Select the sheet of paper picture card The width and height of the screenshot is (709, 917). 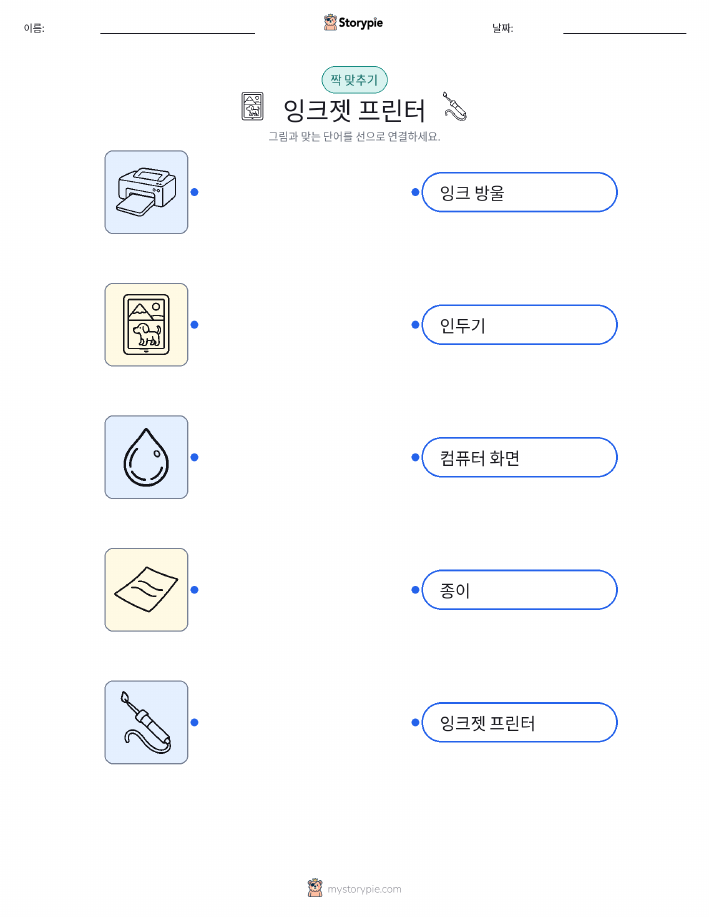[146, 590]
